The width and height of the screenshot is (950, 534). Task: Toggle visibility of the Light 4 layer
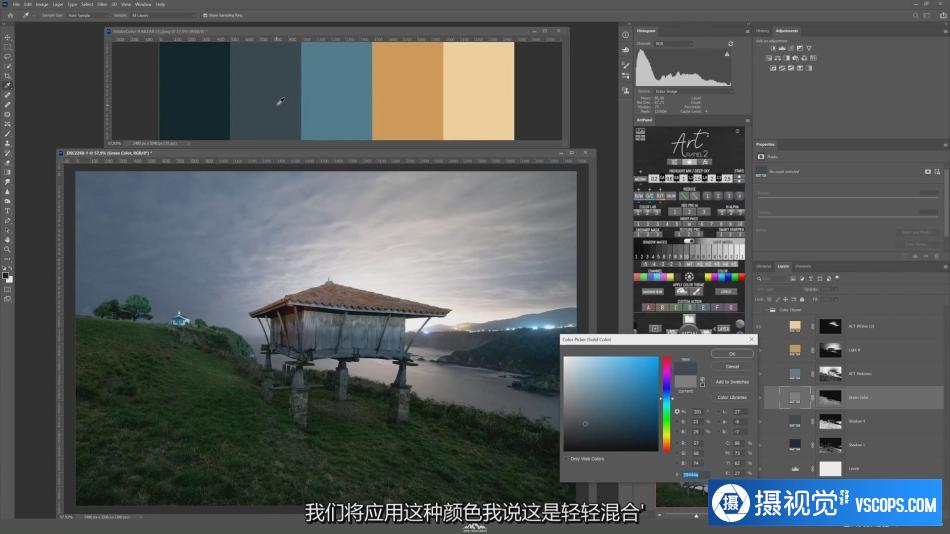[x=760, y=350]
